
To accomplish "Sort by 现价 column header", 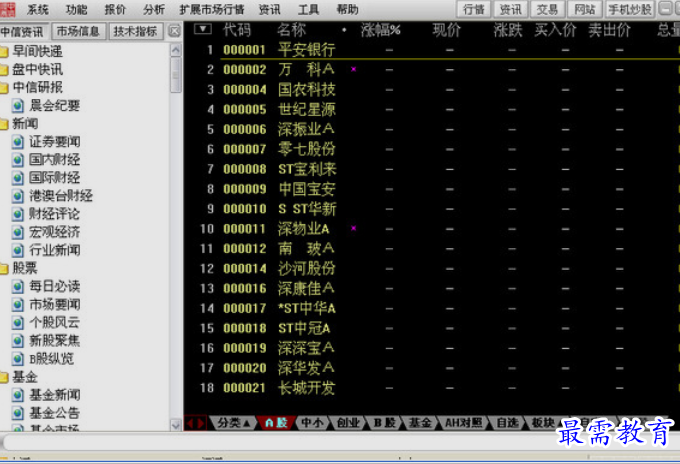I will (446, 30).
